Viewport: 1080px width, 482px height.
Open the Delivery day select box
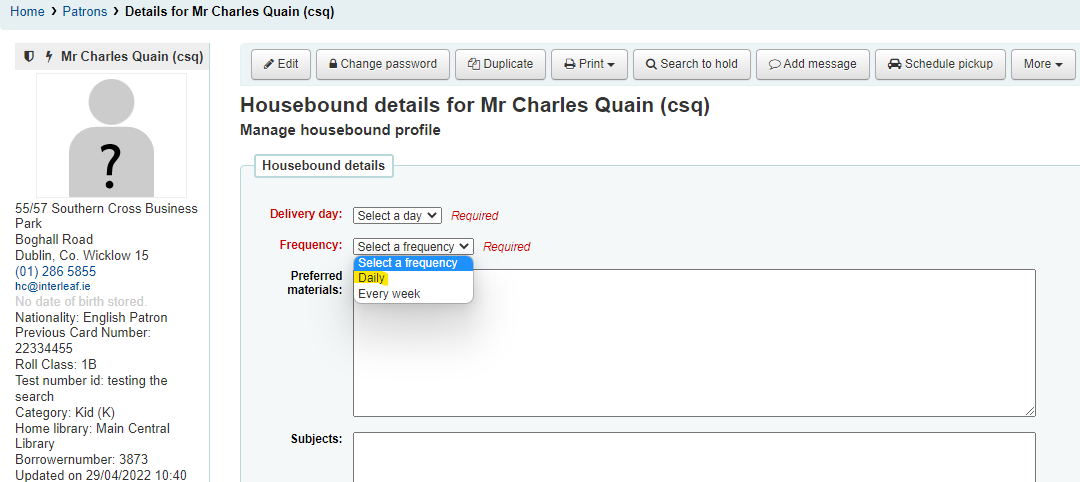(397, 215)
